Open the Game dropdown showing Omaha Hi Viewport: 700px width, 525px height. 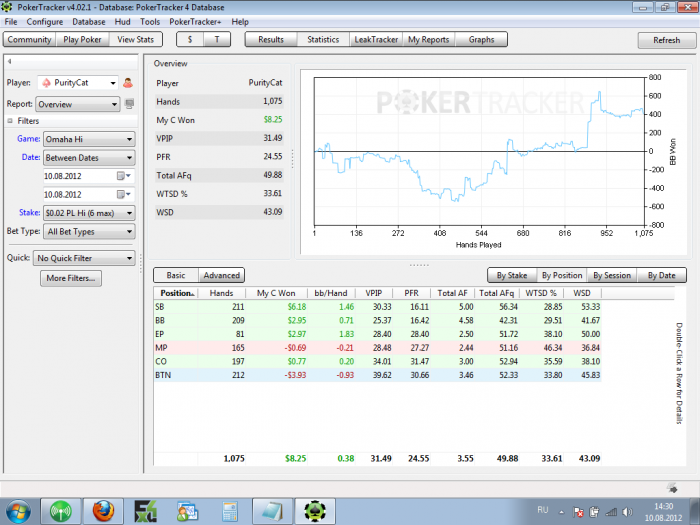pos(89,139)
